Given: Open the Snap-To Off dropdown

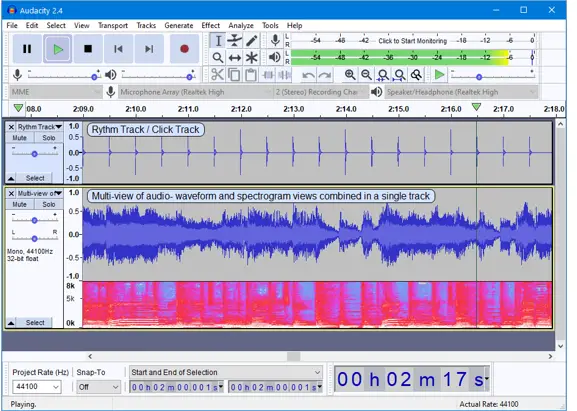Looking at the screenshot, I should [x=98, y=387].
